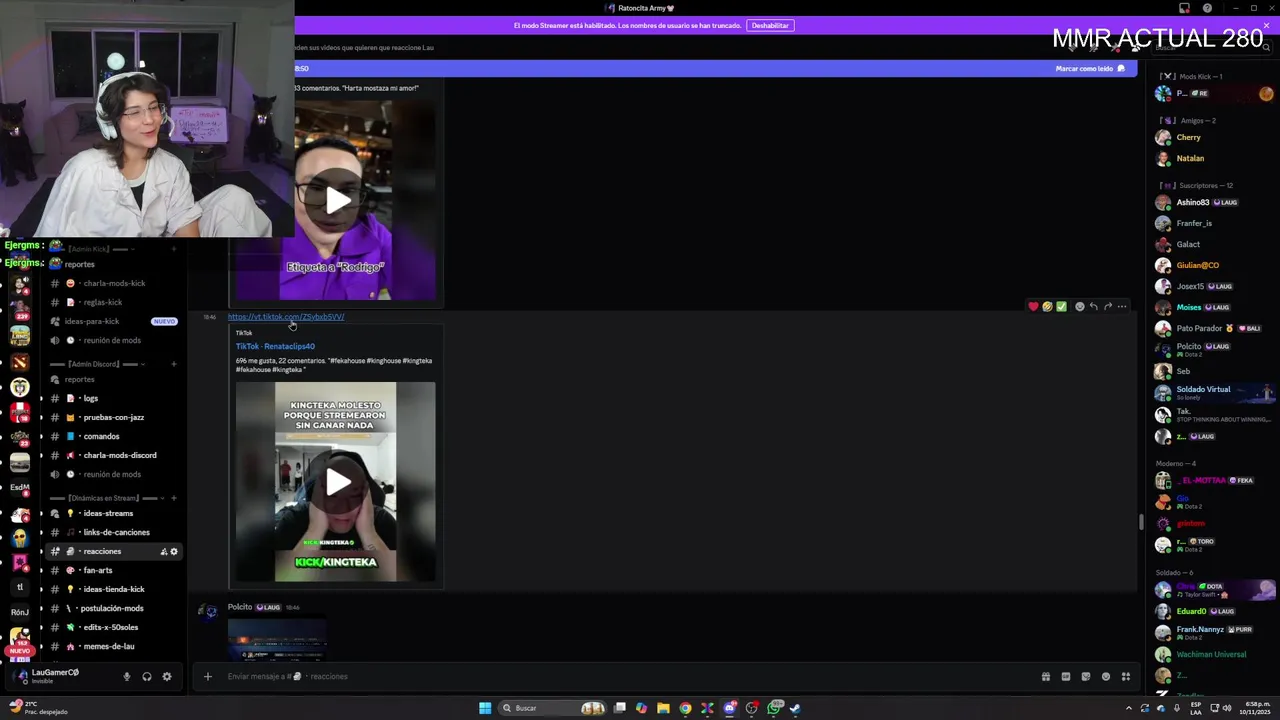Add the green checkmark reaction to the message
Screen dimensions: 1280x720
pos(1061,307)
